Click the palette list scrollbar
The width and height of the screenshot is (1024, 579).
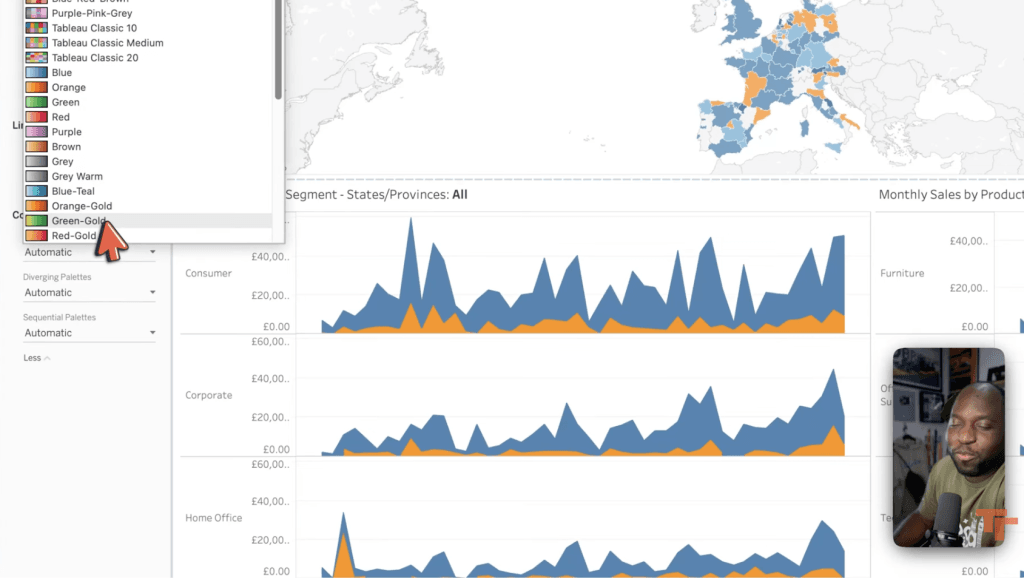278,50
